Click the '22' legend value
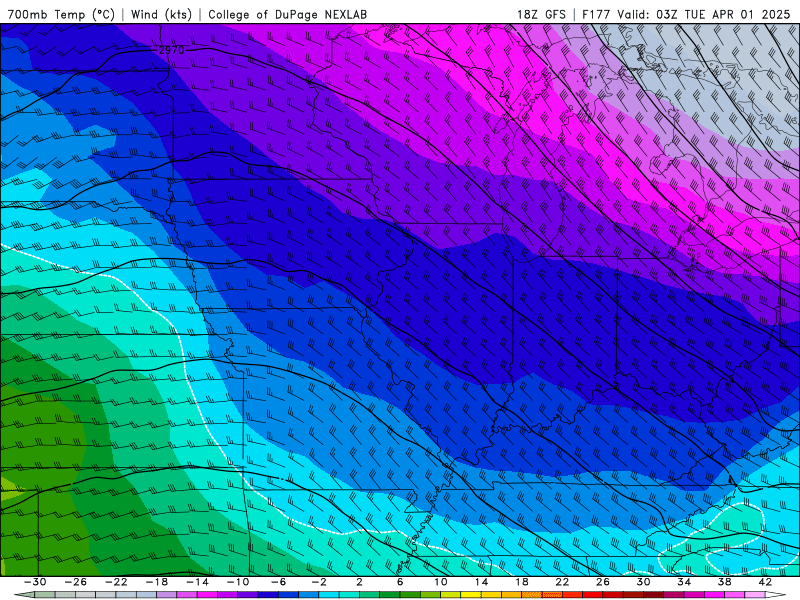 [562, 582]
